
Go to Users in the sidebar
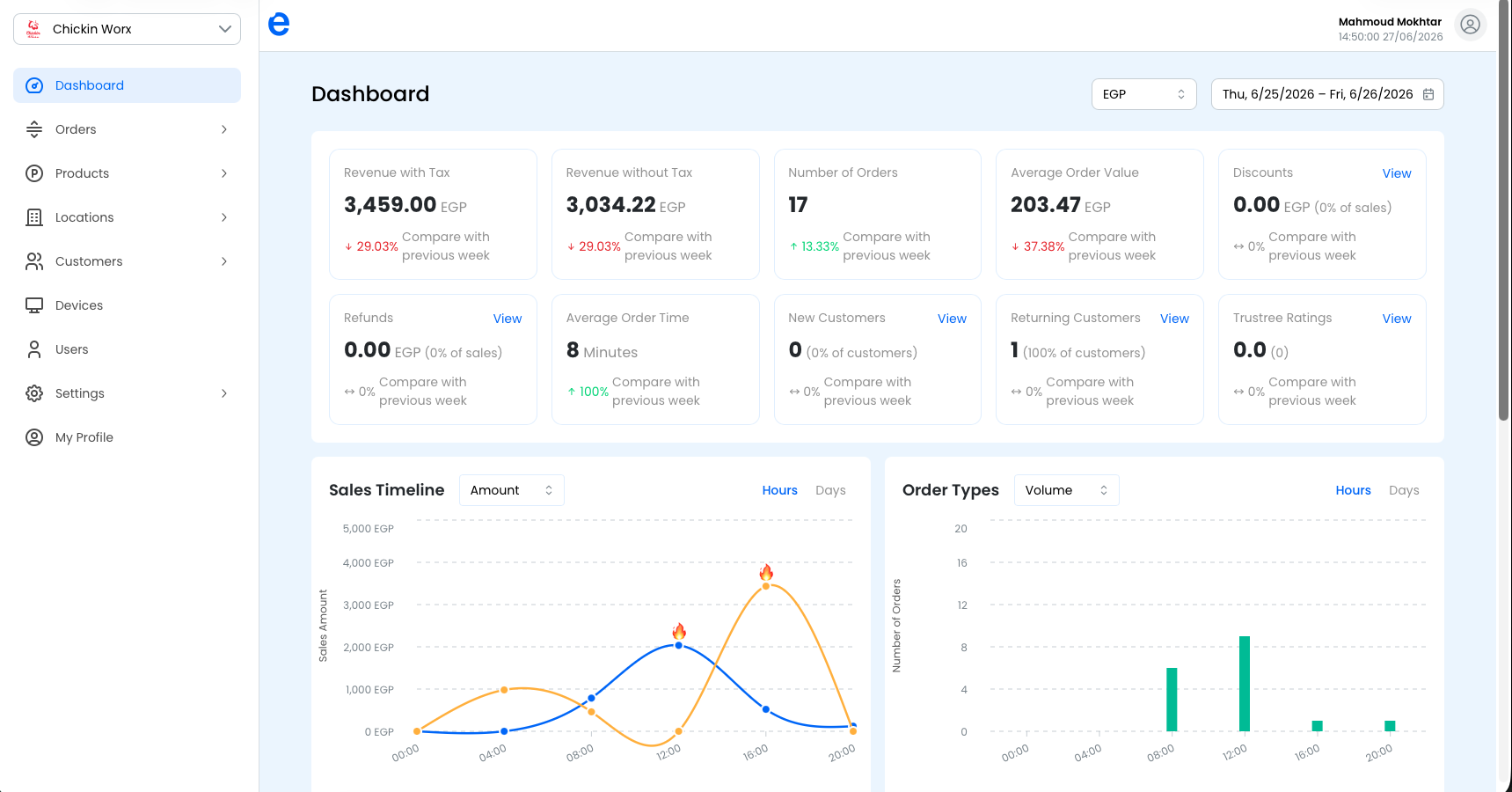(127, 349)
